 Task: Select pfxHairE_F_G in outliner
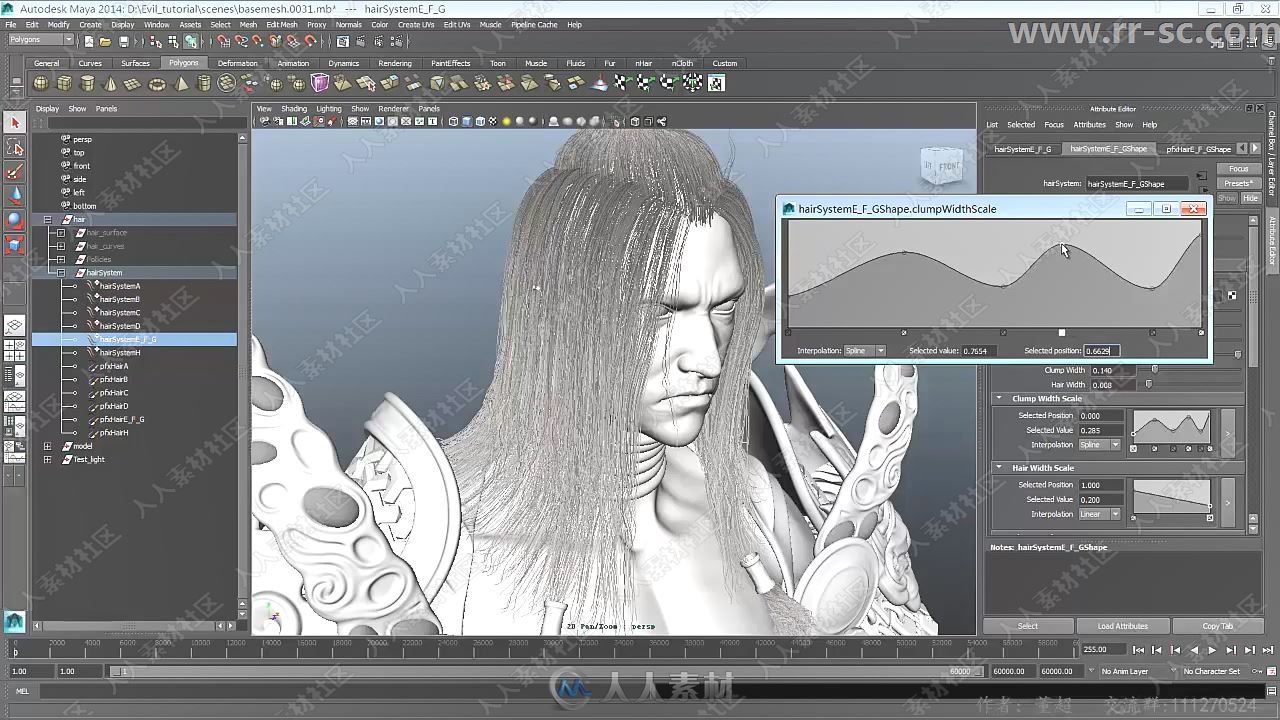122,419
